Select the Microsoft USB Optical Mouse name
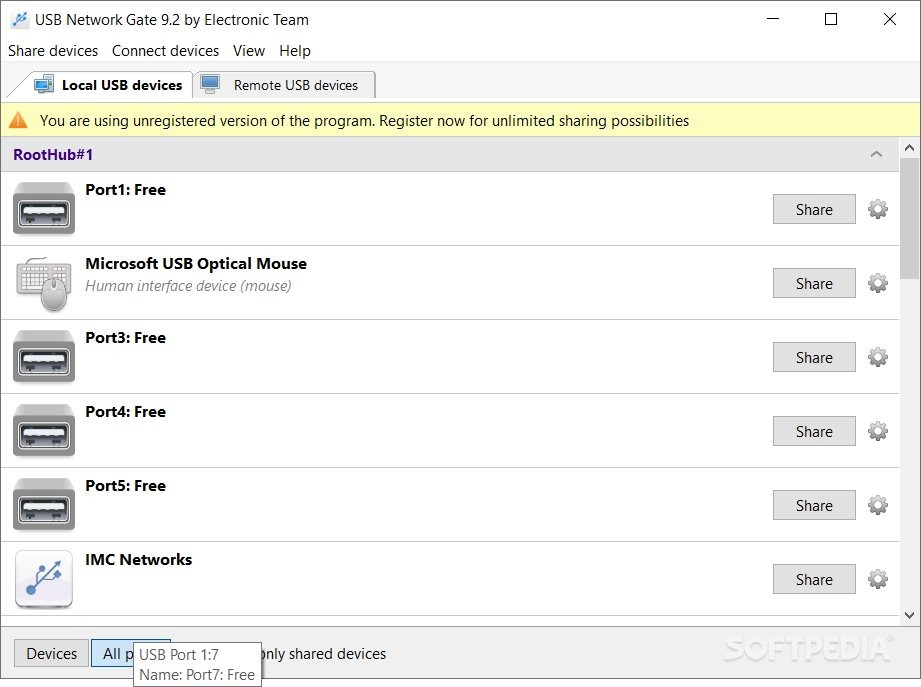921x687 pixels. click(x=196, y=264)
